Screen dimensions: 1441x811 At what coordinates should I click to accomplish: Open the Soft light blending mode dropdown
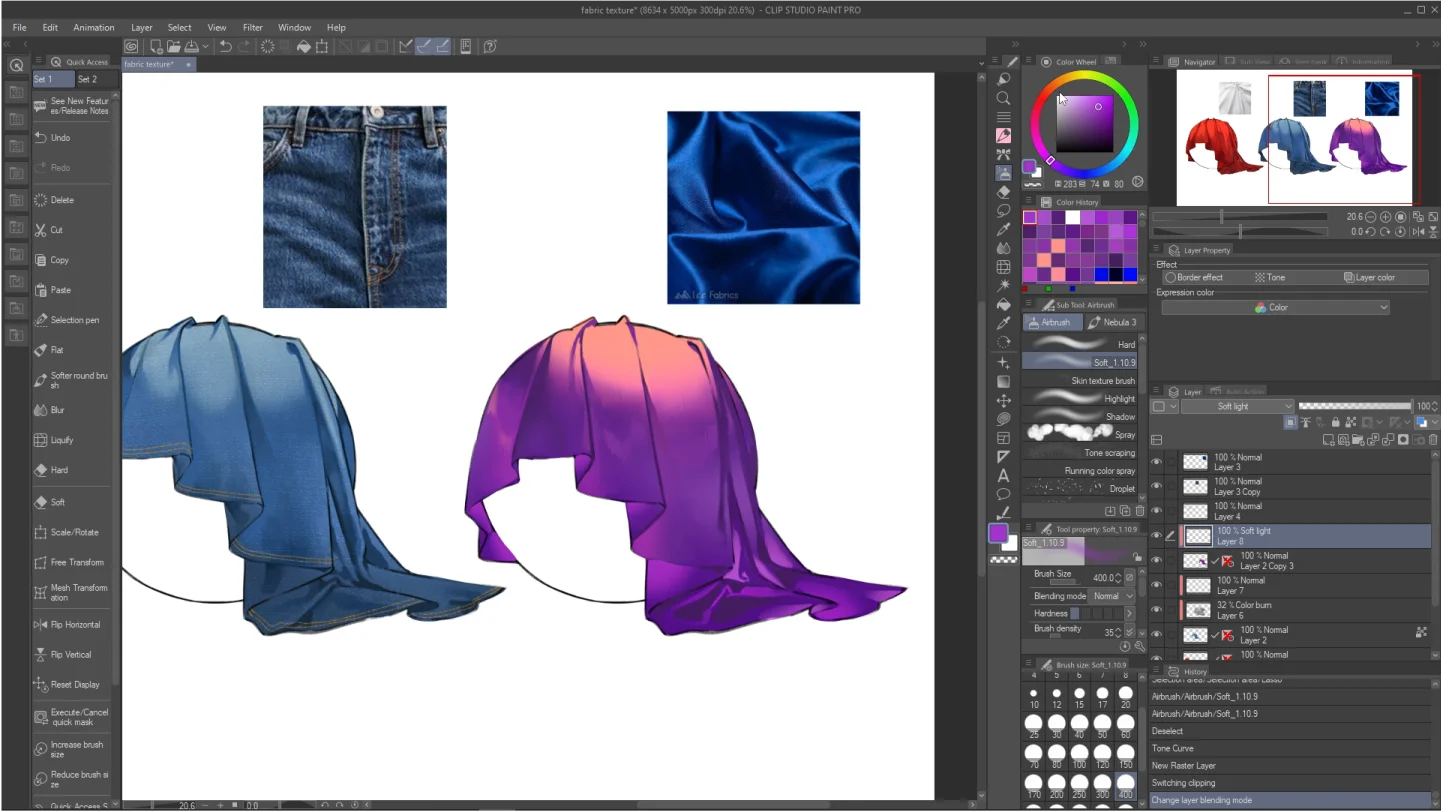(1238, 407)
